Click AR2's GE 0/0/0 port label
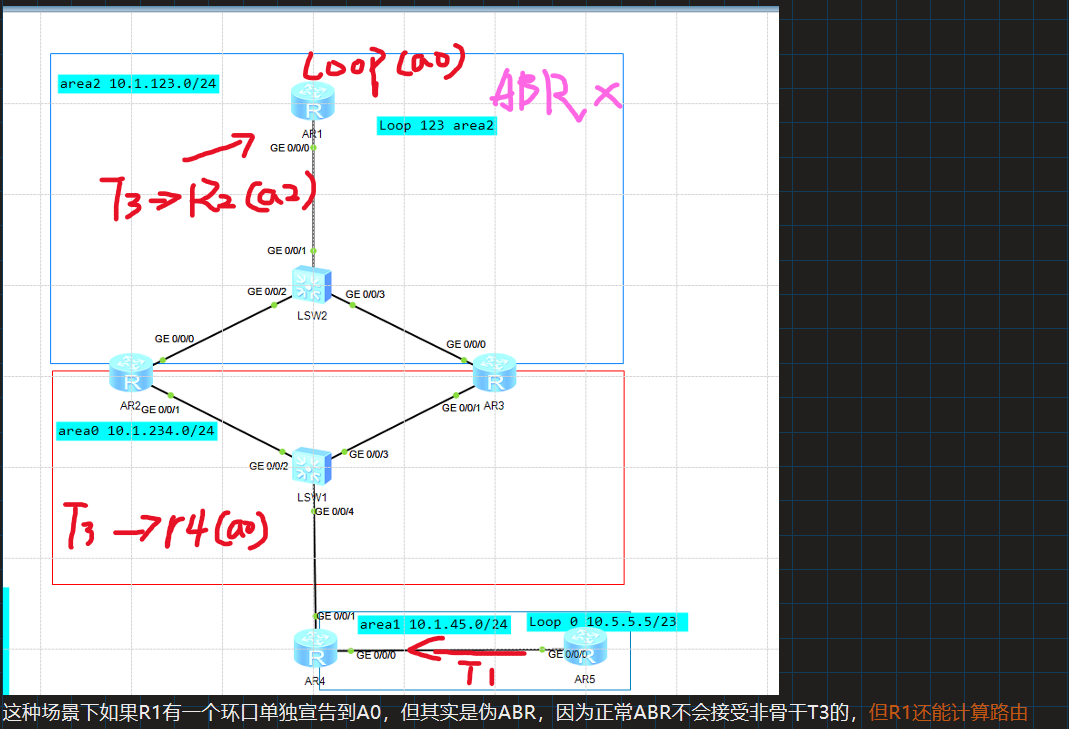This screenshot has width=1069, height=729. pos(174,339)
